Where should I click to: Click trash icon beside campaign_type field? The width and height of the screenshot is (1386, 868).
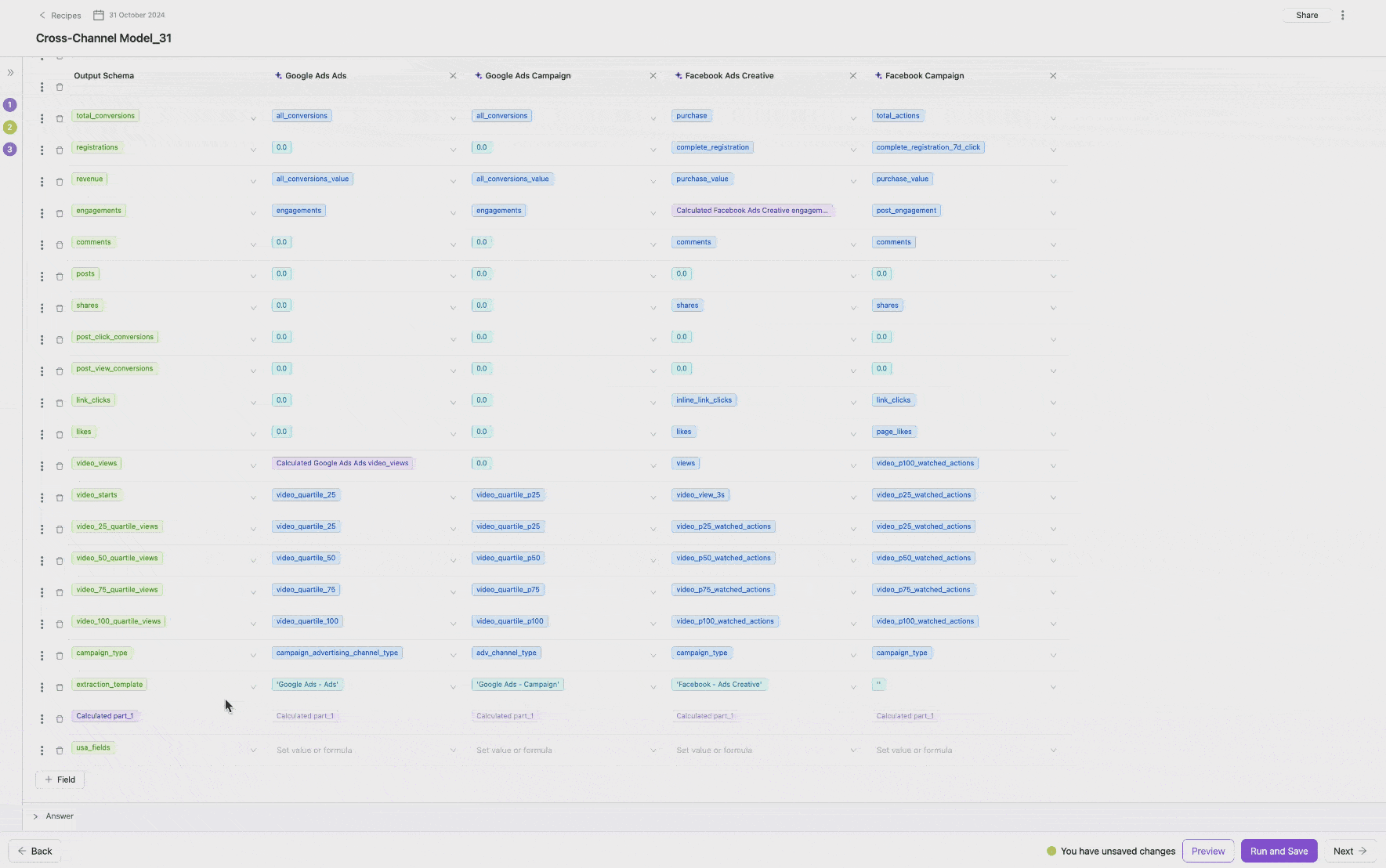(x=60, y=656)
